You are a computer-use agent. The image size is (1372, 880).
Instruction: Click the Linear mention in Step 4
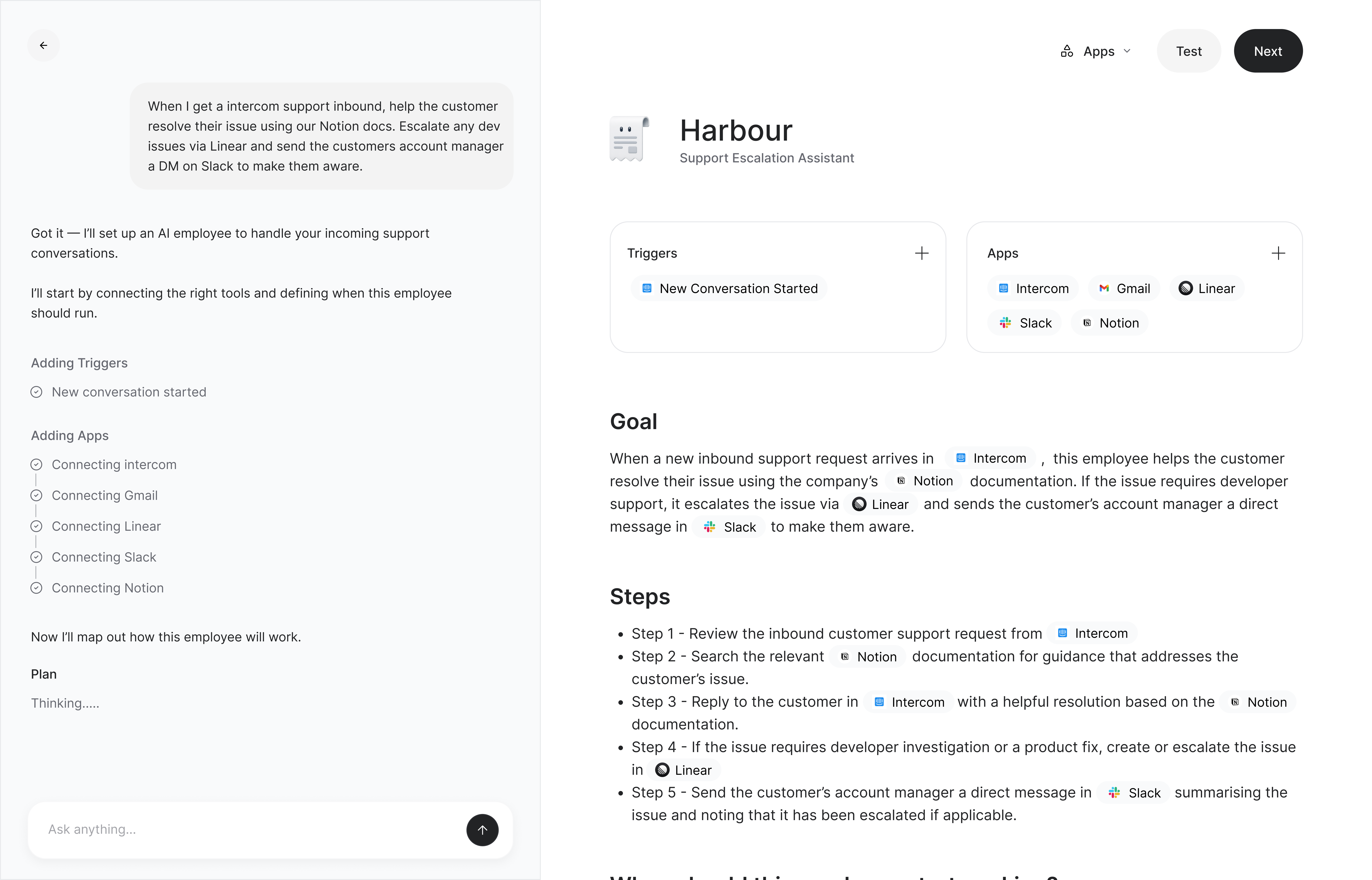tap(684, 770)
